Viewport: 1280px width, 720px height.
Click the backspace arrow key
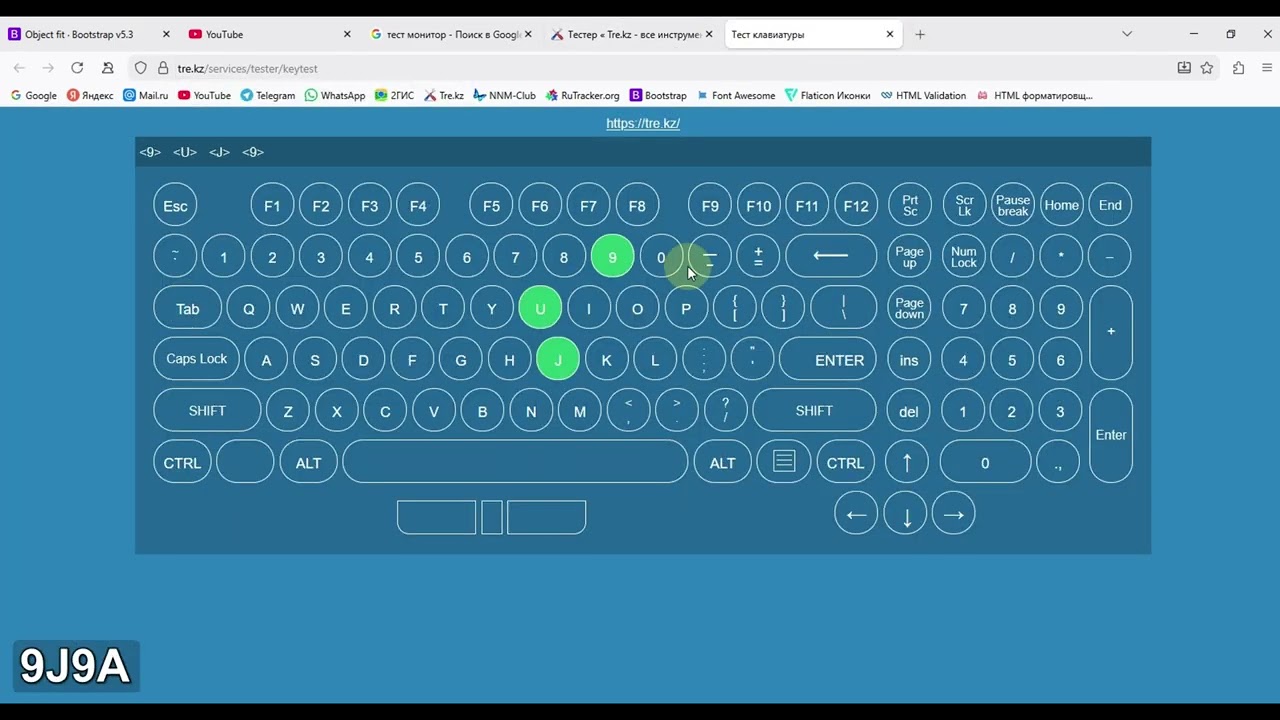tap(831, 256)
